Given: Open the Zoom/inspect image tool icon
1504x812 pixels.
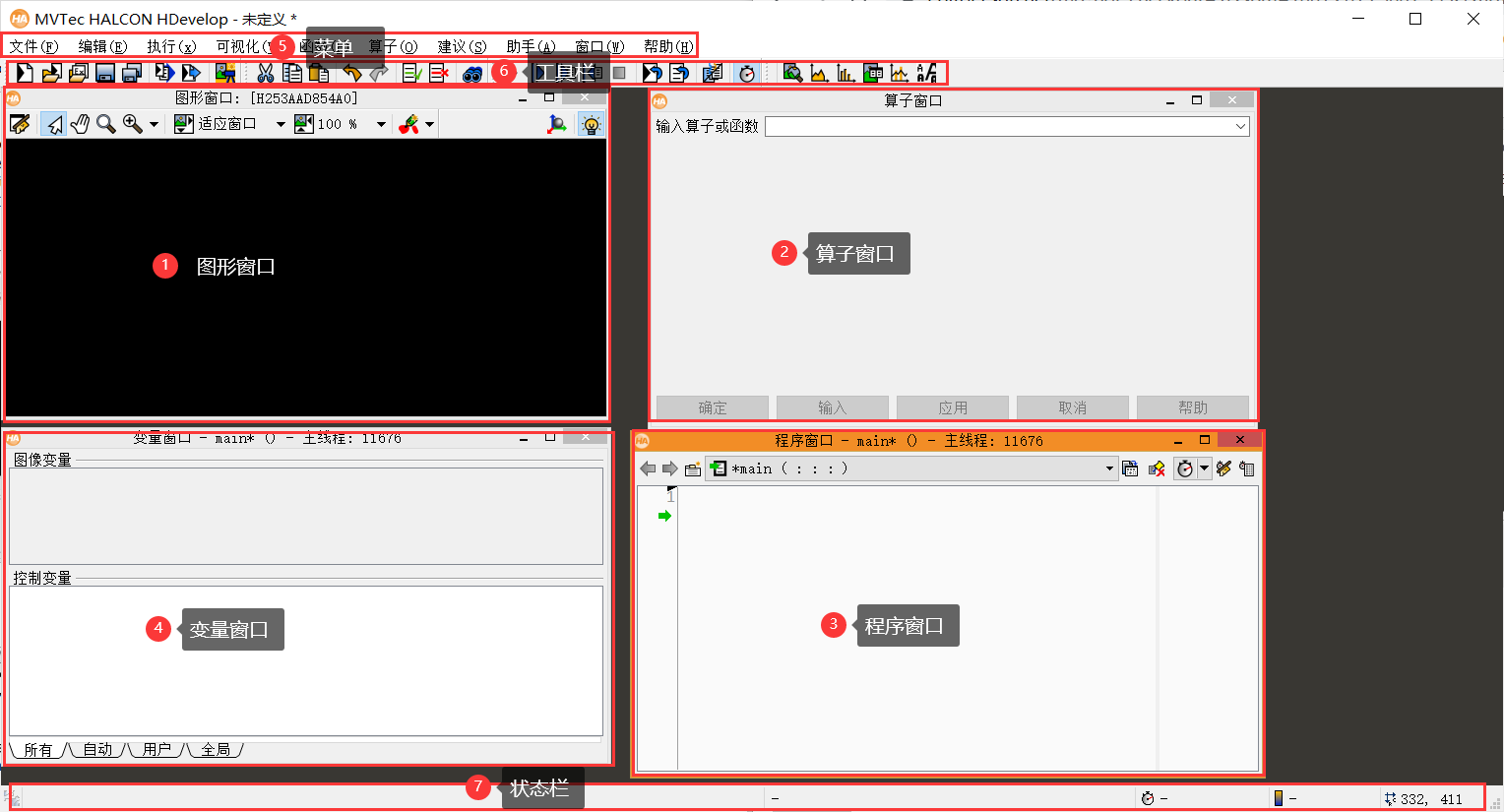Looking at the screenshot, I should click(x=792, y=73).
